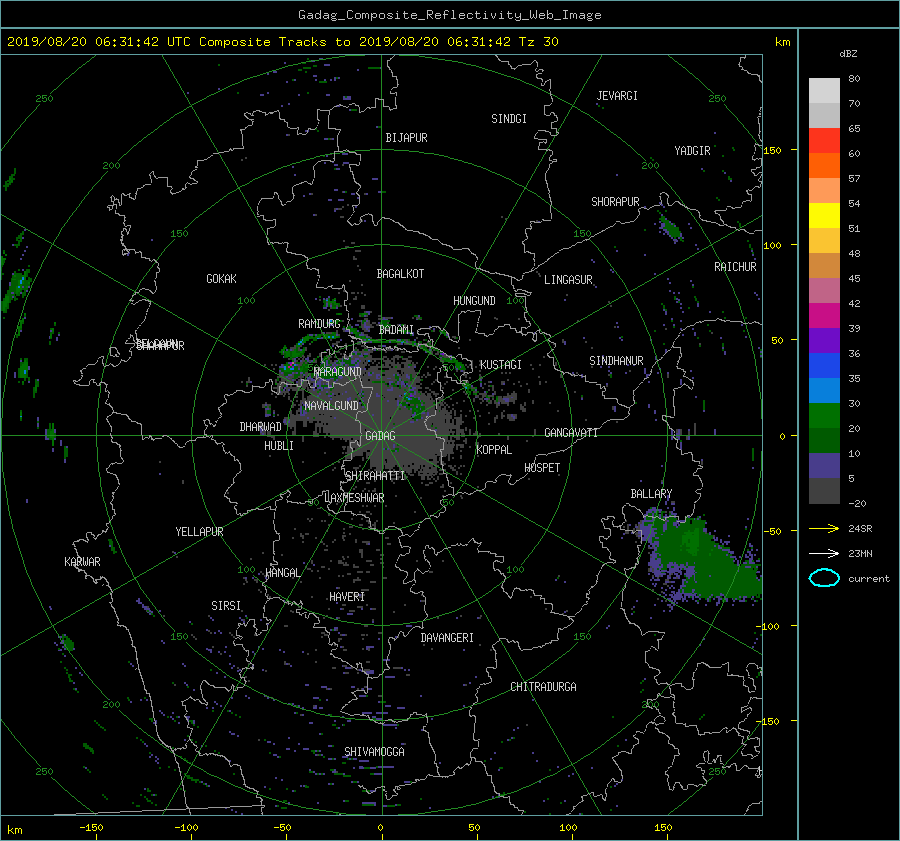Click the Gadag_Composite_Reflectivity_Web_Image title
The height and width of the screenshot is (841, 900).
tap(449, 15)
